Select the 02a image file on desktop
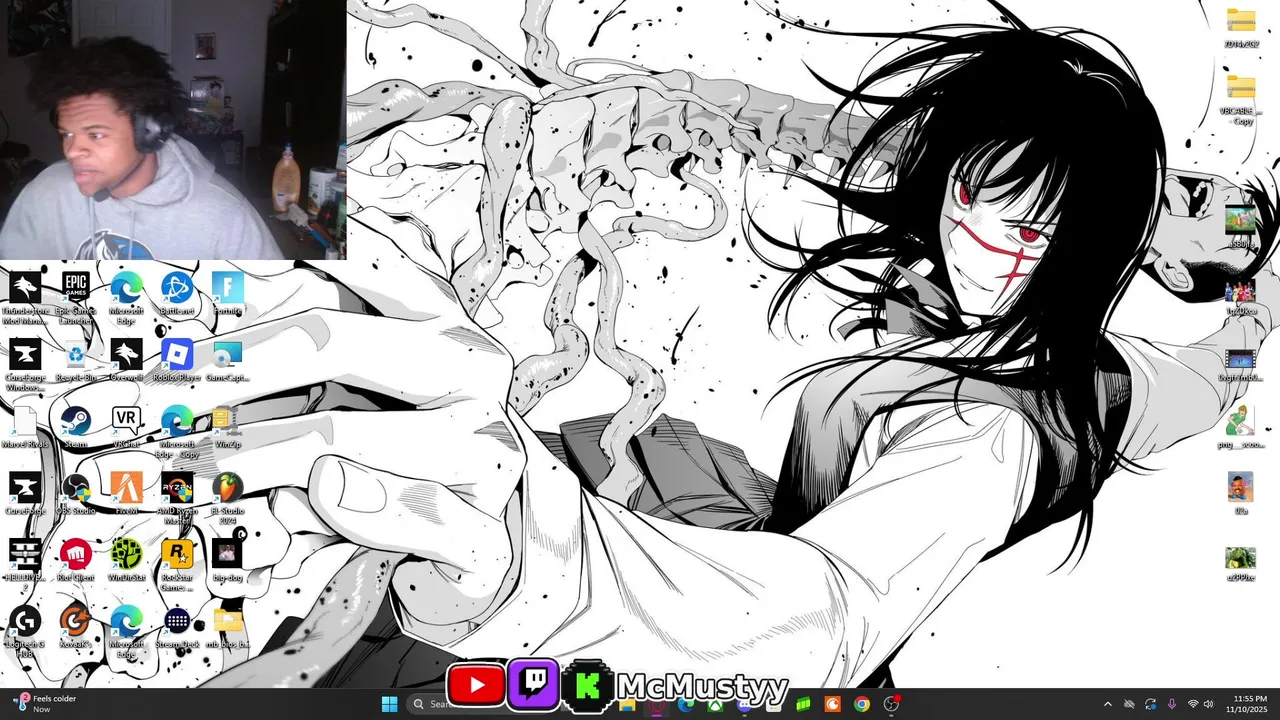Screen dimensions: 1280x720 coord(1241,494)
